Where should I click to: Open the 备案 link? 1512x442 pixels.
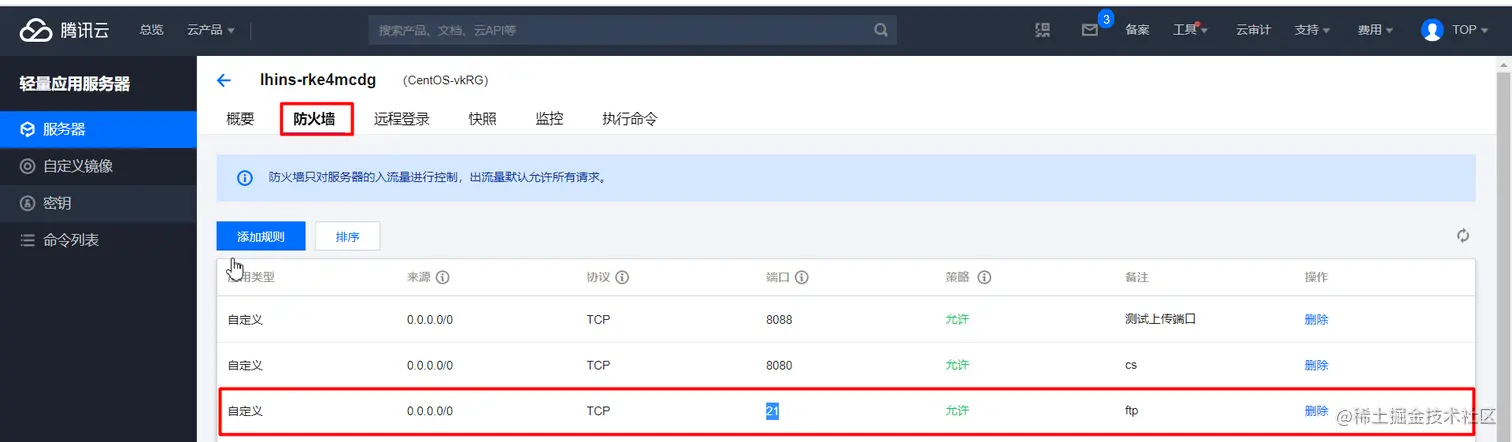pos(1137,30)
